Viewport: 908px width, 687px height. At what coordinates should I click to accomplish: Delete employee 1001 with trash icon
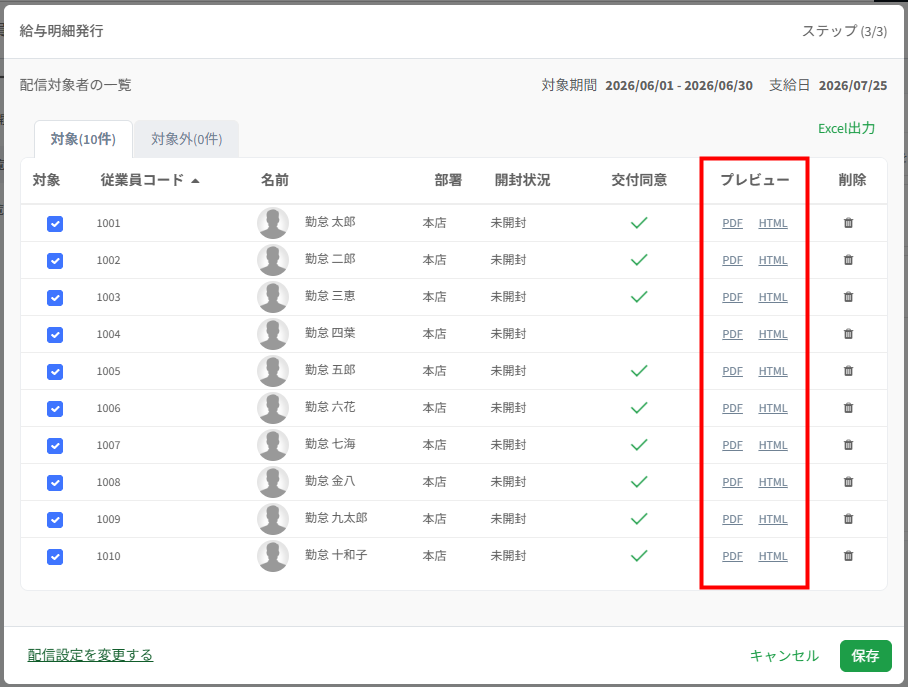(x=848, y=223)
